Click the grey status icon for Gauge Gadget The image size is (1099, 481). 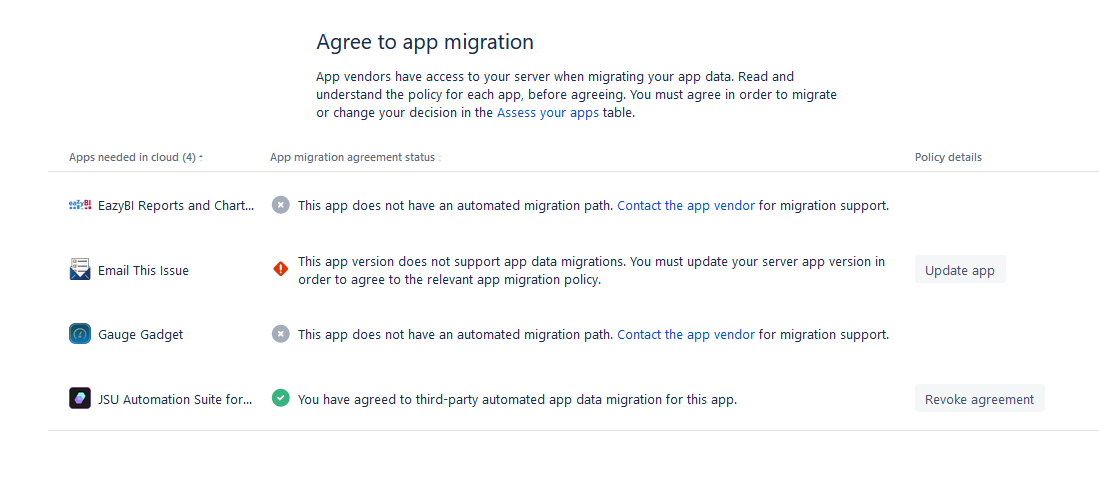tap(281, 335)
